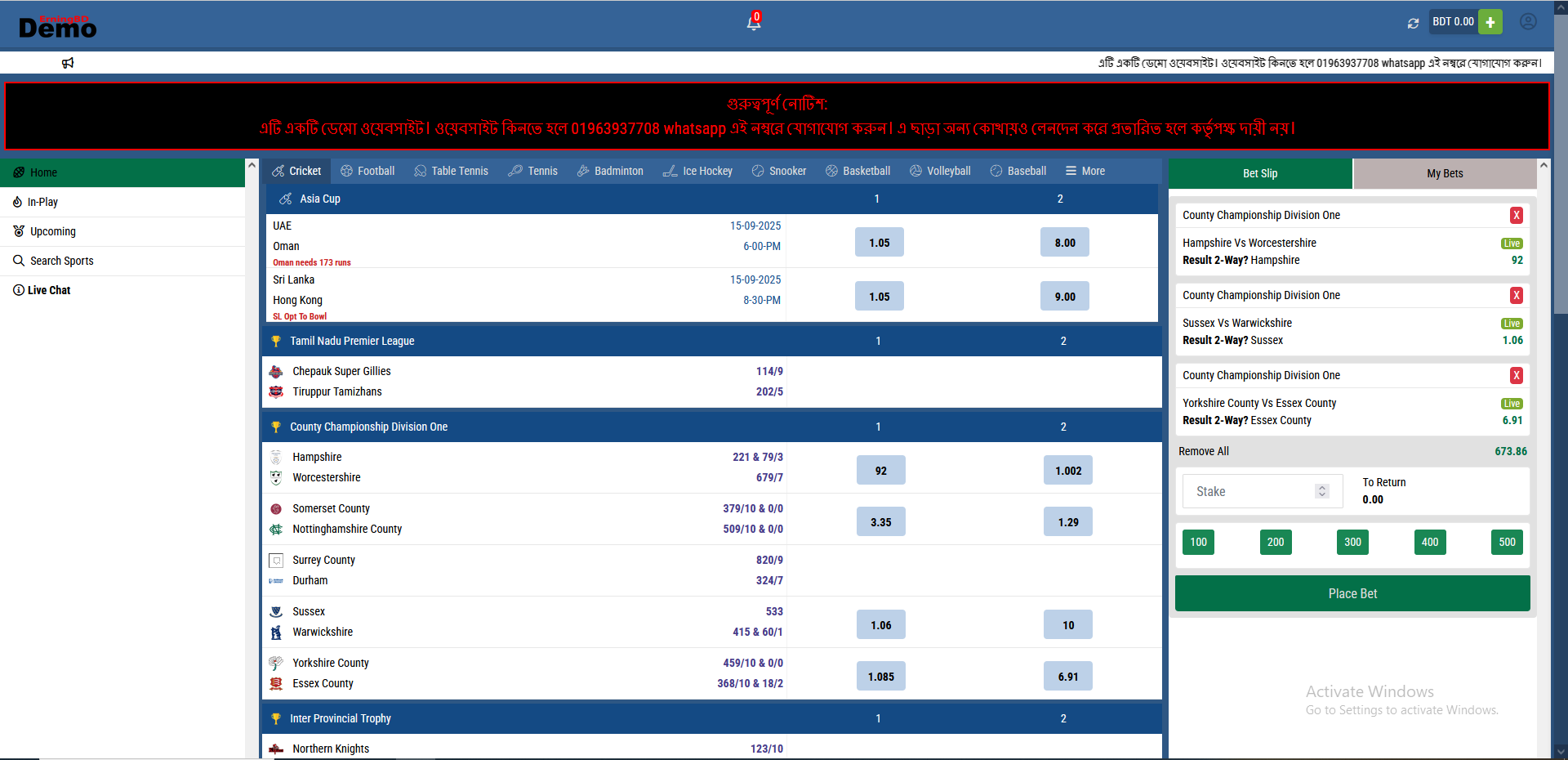Click the notification bell icon

coord(753,23)
